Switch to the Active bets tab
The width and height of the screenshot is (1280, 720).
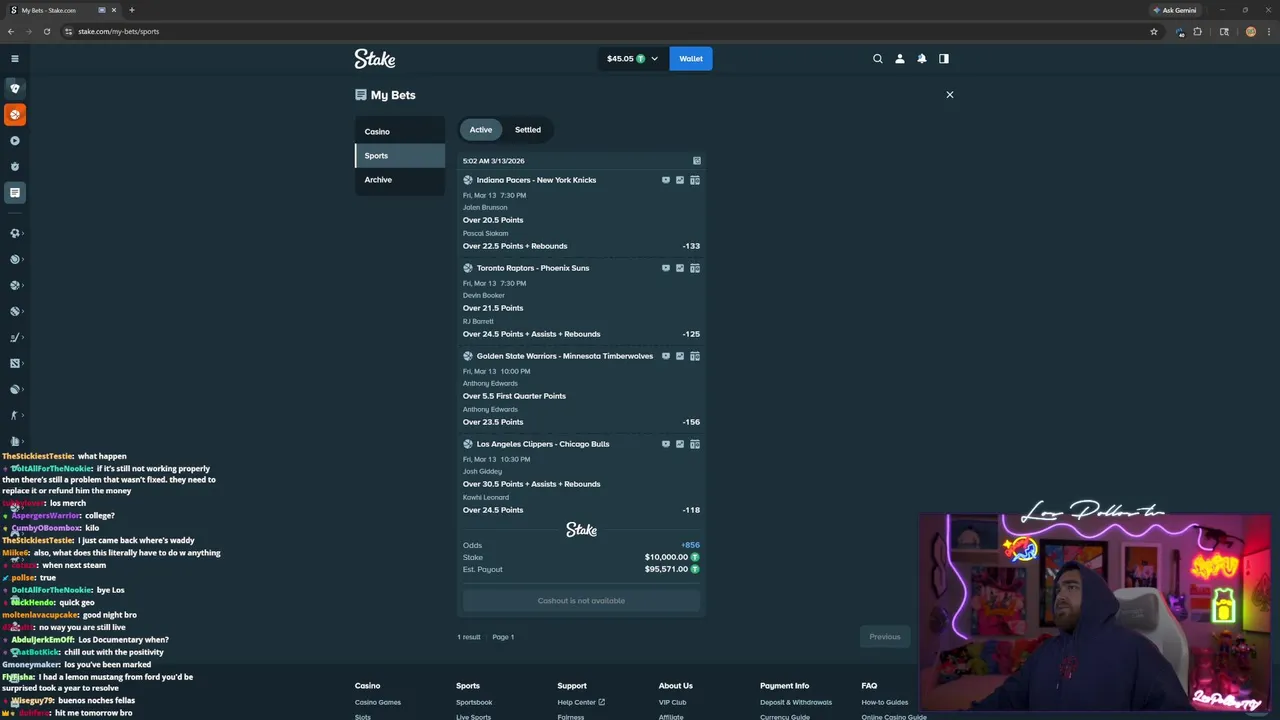pos(481,130)
